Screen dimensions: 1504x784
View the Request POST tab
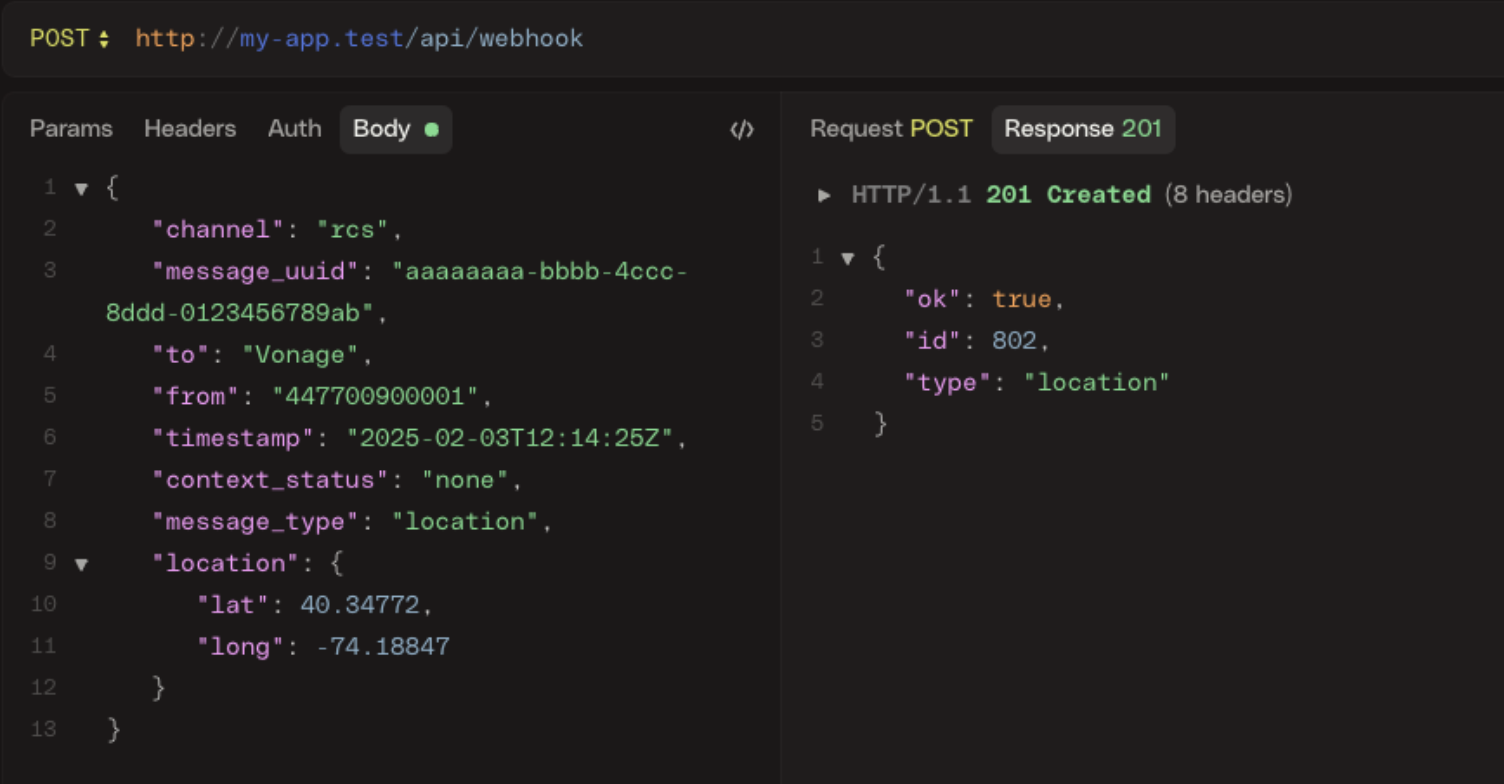click(x=891, y=128)
